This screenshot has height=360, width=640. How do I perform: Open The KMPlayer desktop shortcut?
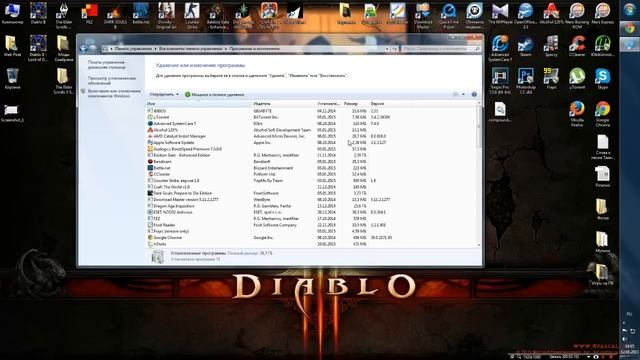pos(500,13)
